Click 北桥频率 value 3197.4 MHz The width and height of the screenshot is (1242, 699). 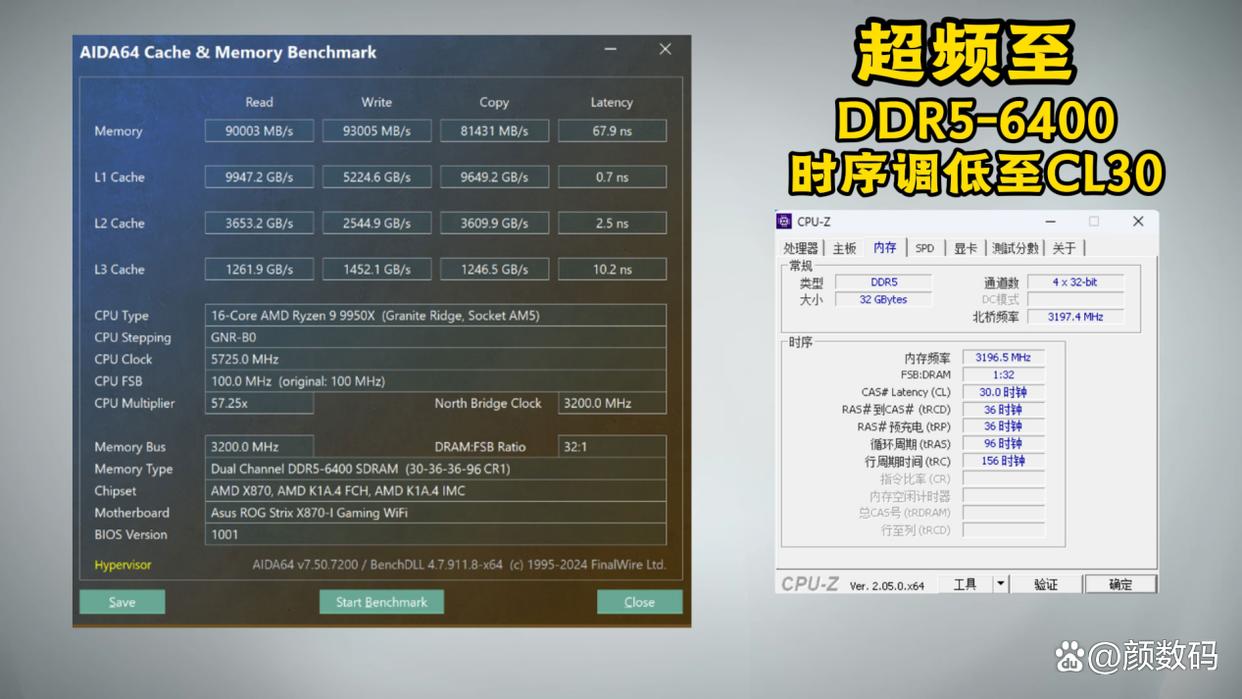(1075, 317)
